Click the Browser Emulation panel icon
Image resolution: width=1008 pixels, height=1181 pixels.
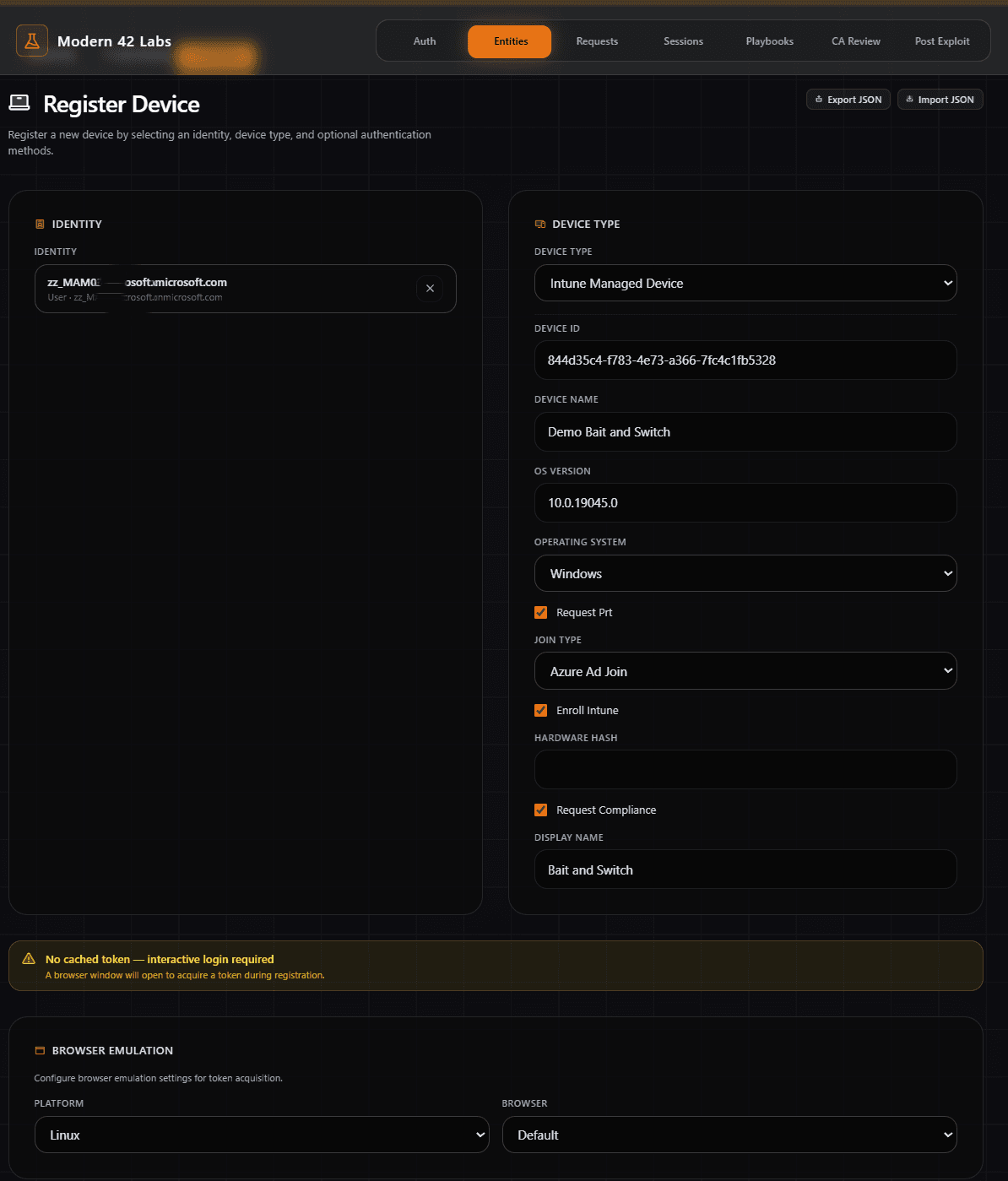tap(40, 1050)
